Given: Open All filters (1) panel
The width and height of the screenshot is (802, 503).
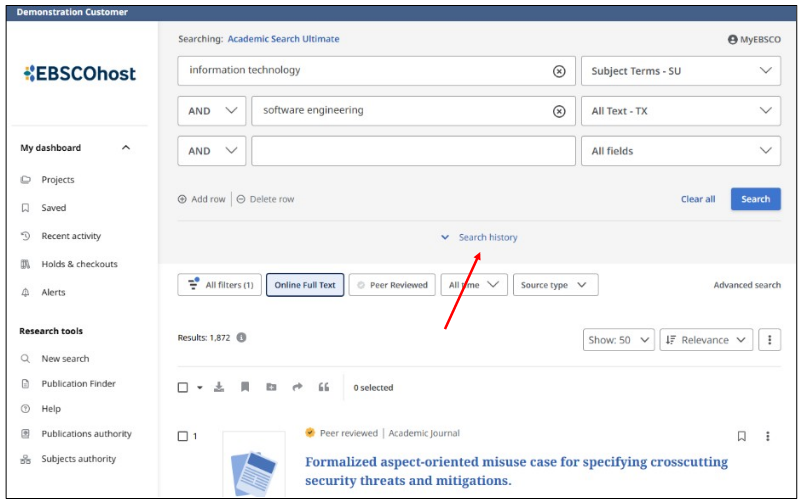Looking at the screenshot, I should pyautogui.click(x=219, y=285).
